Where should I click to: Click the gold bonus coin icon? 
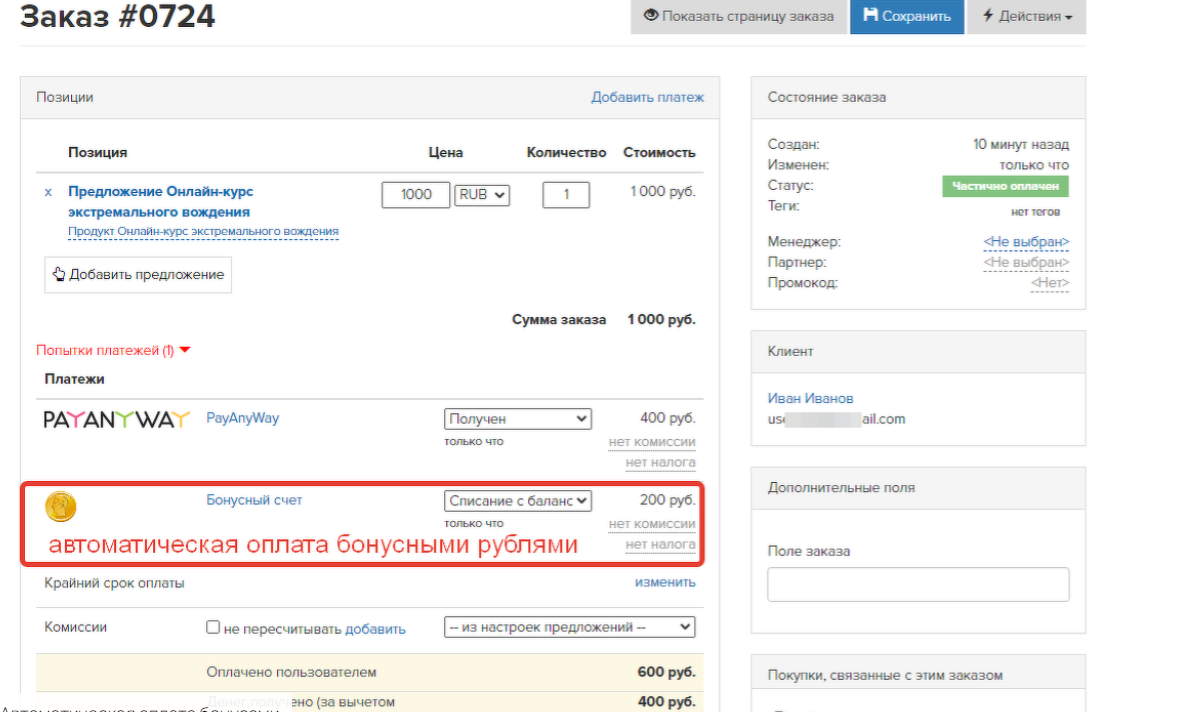[x=61, y=507]
